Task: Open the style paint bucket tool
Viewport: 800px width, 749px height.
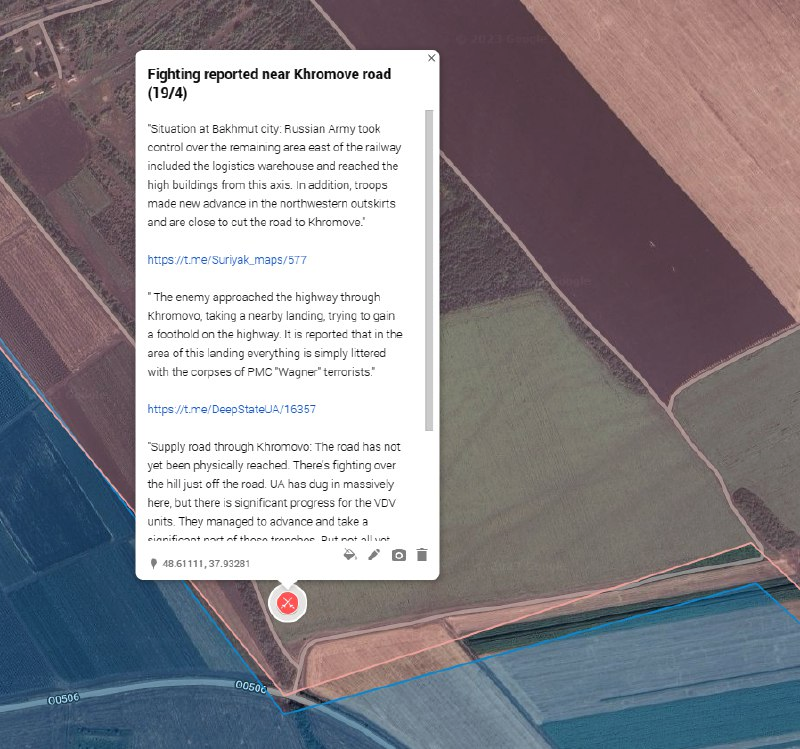Action: click(350, 554)
